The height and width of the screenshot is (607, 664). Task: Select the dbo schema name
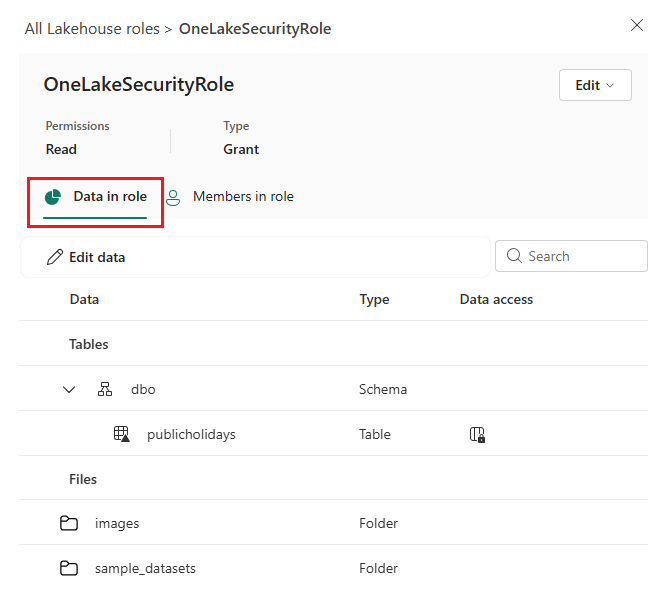(x=143, y=389)
